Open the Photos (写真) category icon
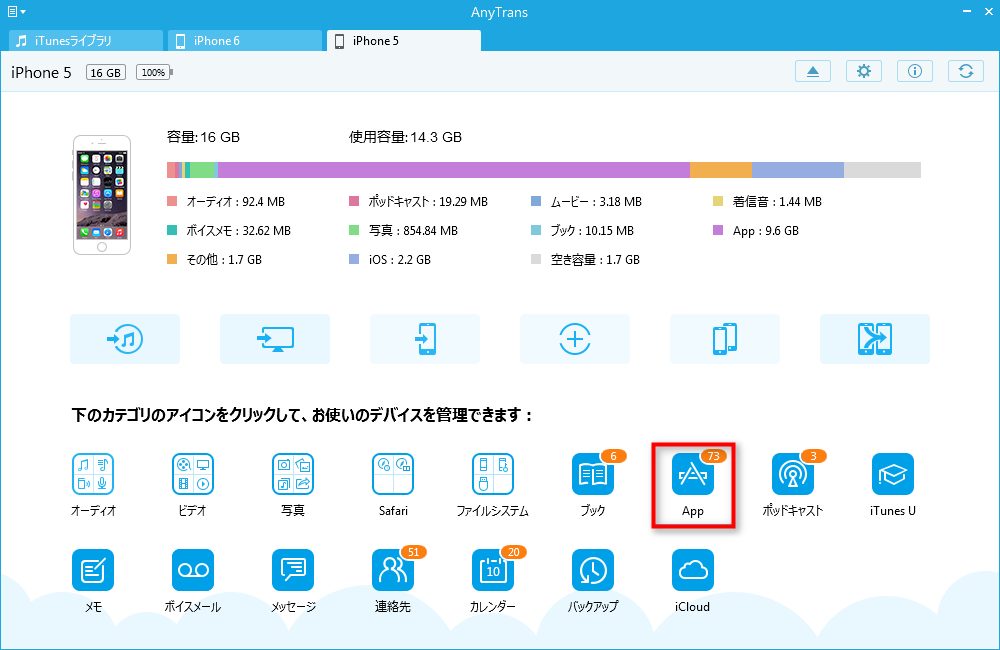1000x650 pixels. pyautogui.click(x=293, y=474)
